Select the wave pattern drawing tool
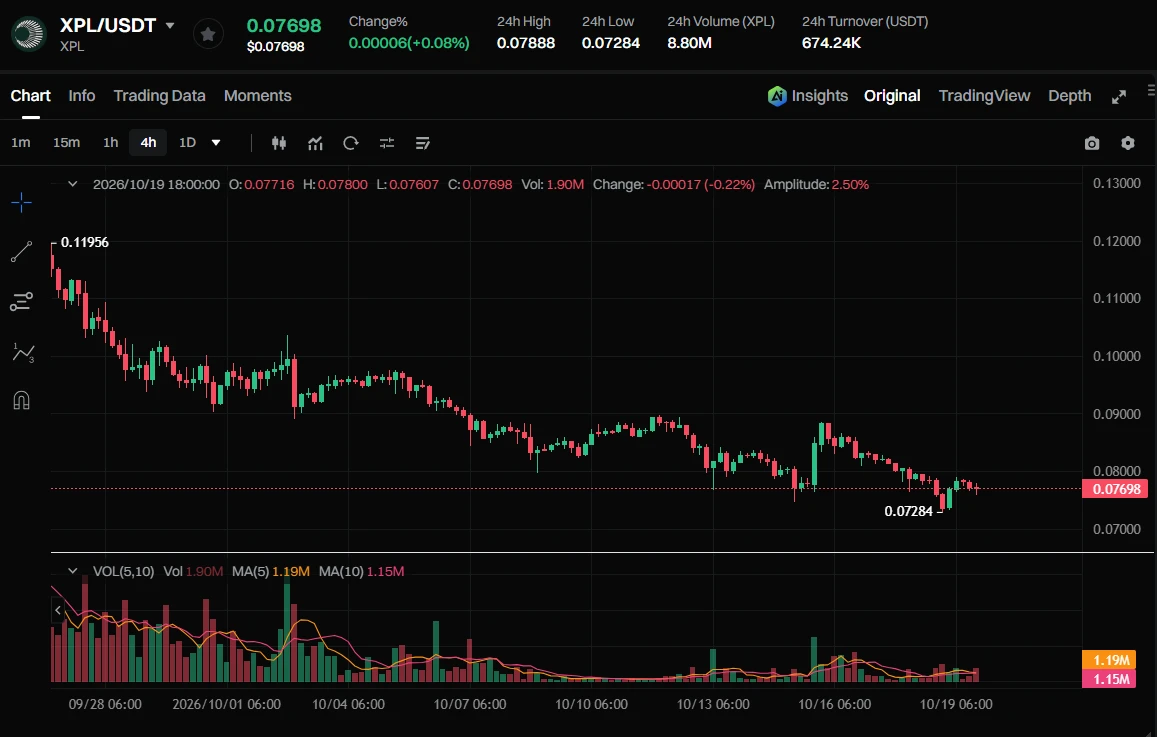Screen dimensions: 1157x737 click(x=23, y=352)
